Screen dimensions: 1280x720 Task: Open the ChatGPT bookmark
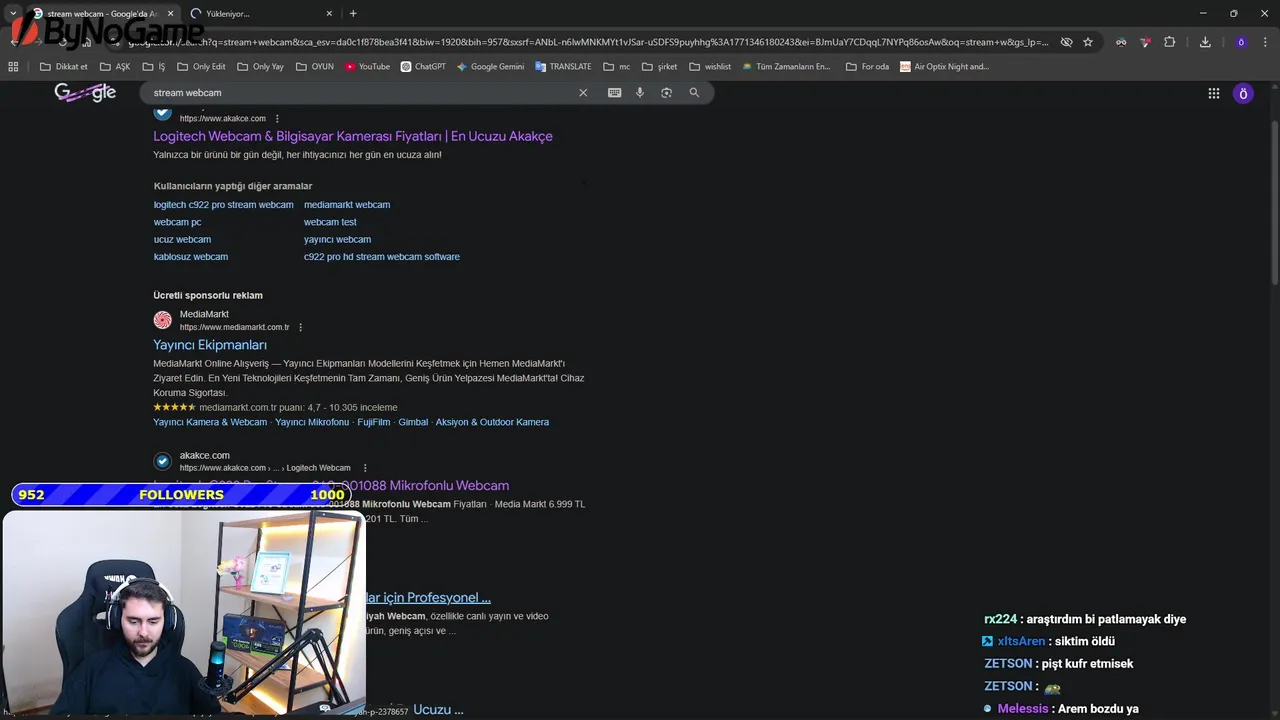point(423,67)
